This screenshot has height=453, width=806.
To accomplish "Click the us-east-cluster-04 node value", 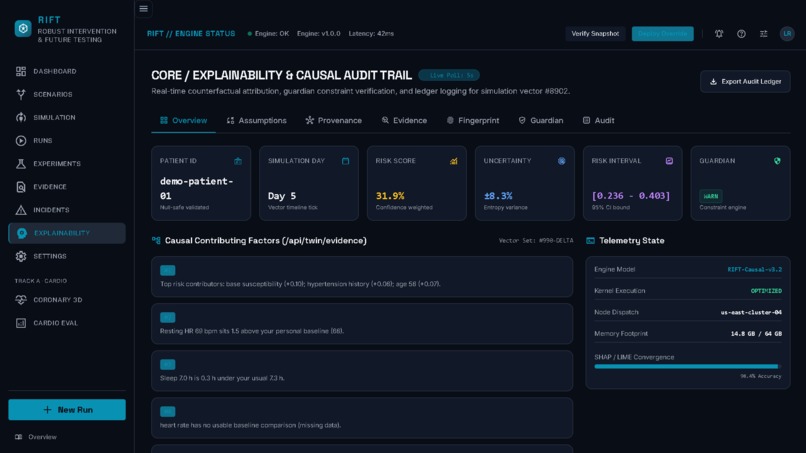I will click(x=751, y=312).
